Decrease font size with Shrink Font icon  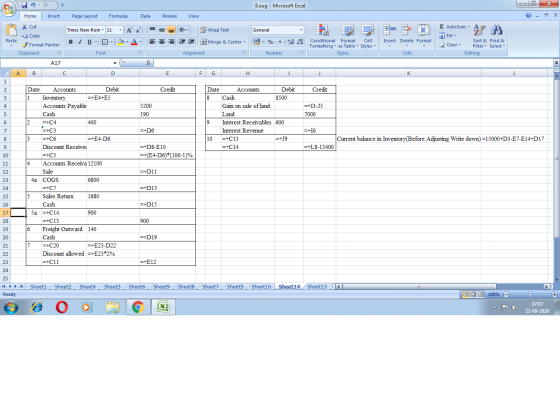(138, 30)
